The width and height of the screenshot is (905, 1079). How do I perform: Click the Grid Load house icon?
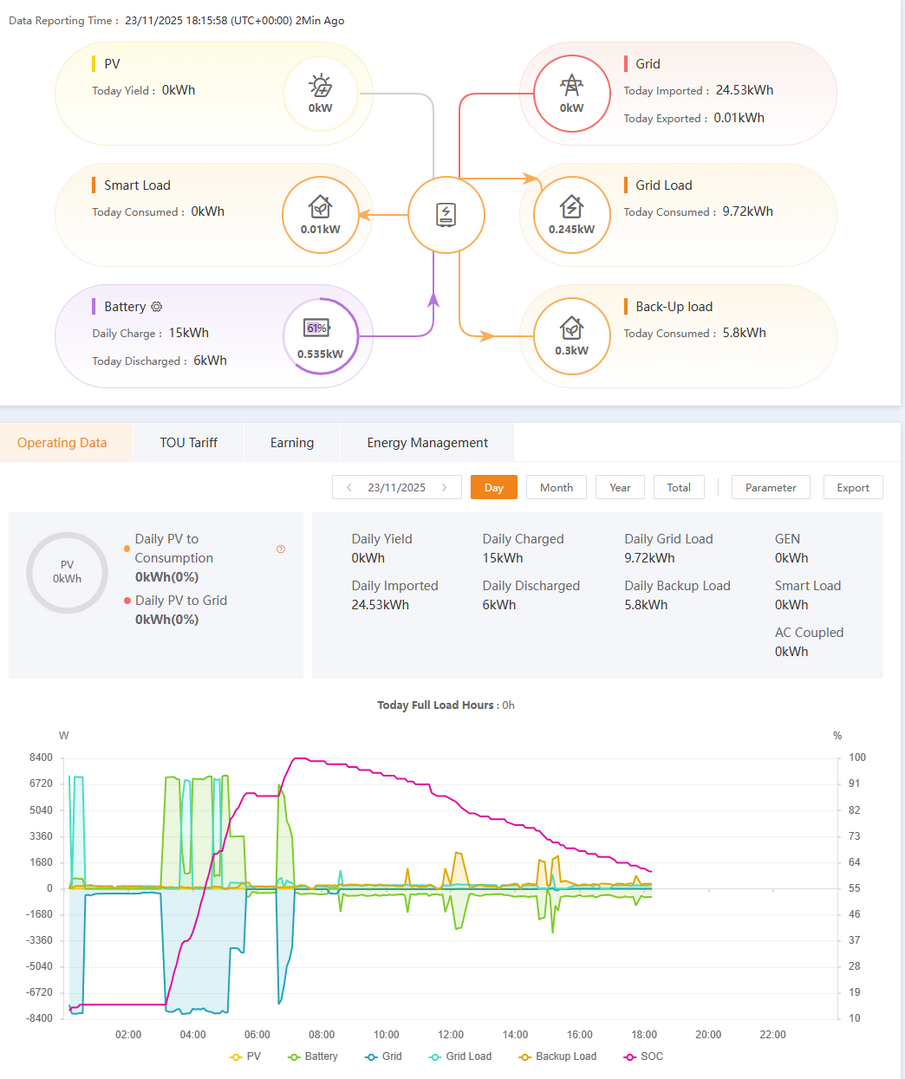point(571,207)
